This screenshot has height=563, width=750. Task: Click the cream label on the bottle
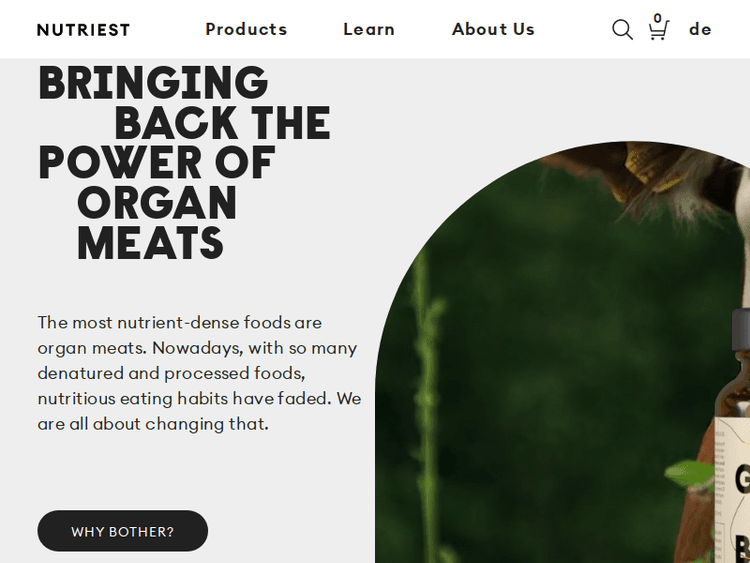pos(733,490)
